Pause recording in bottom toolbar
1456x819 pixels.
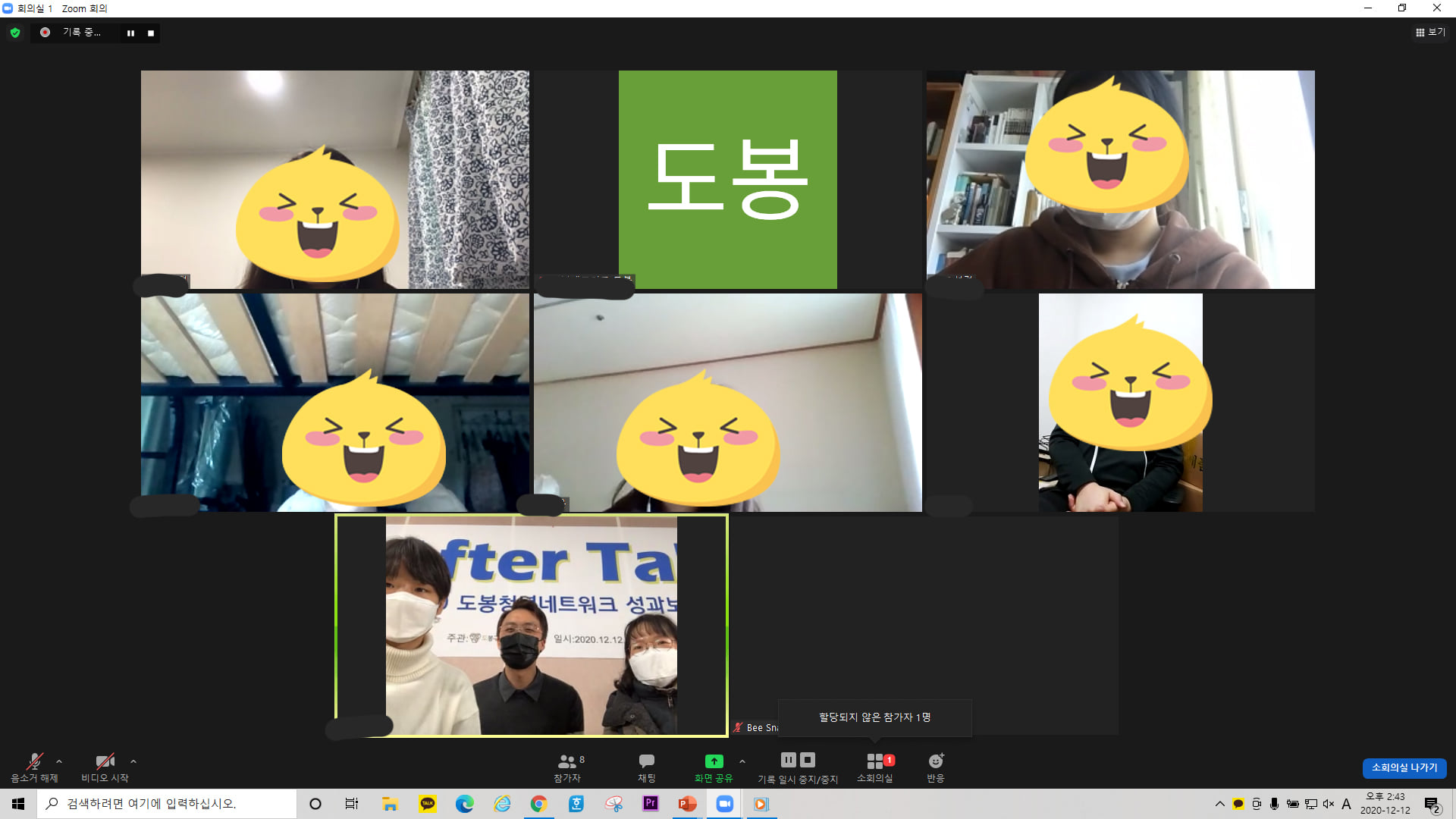789,760
